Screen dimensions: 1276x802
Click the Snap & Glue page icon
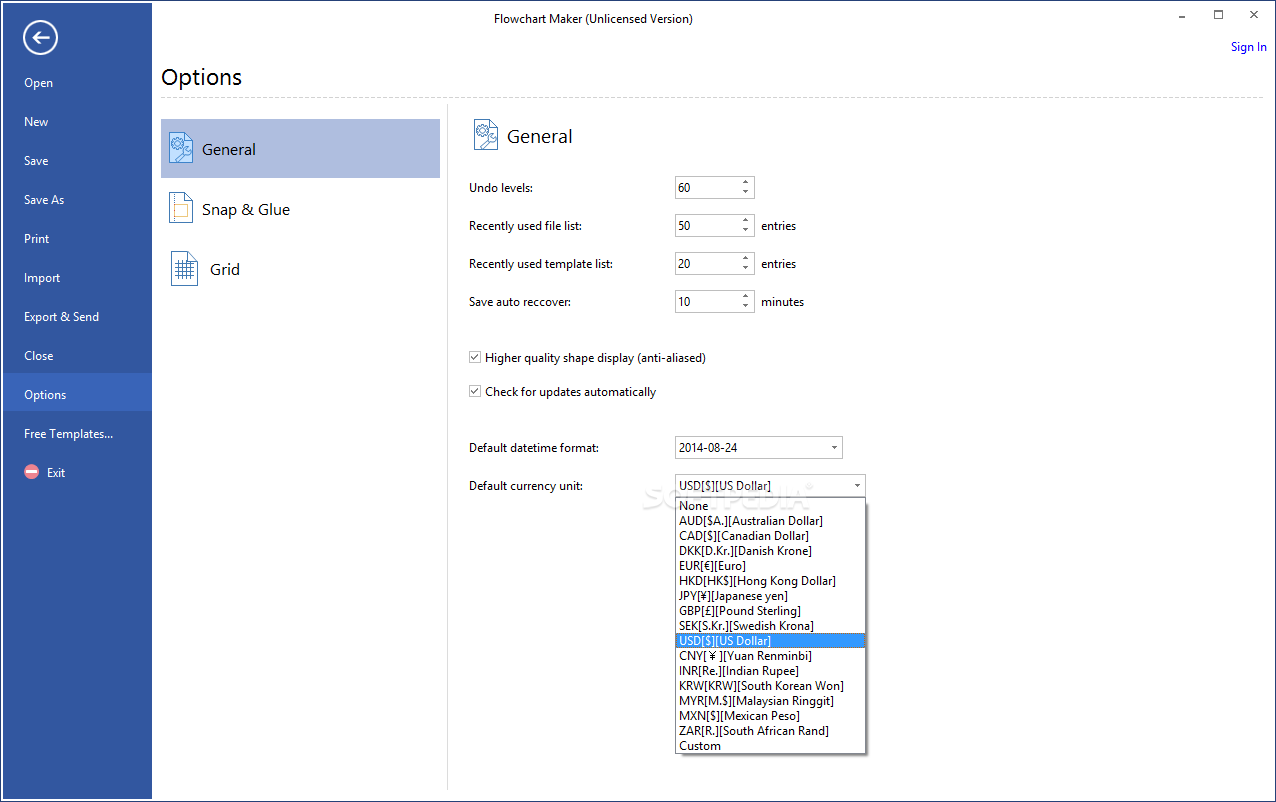(181, 208)
